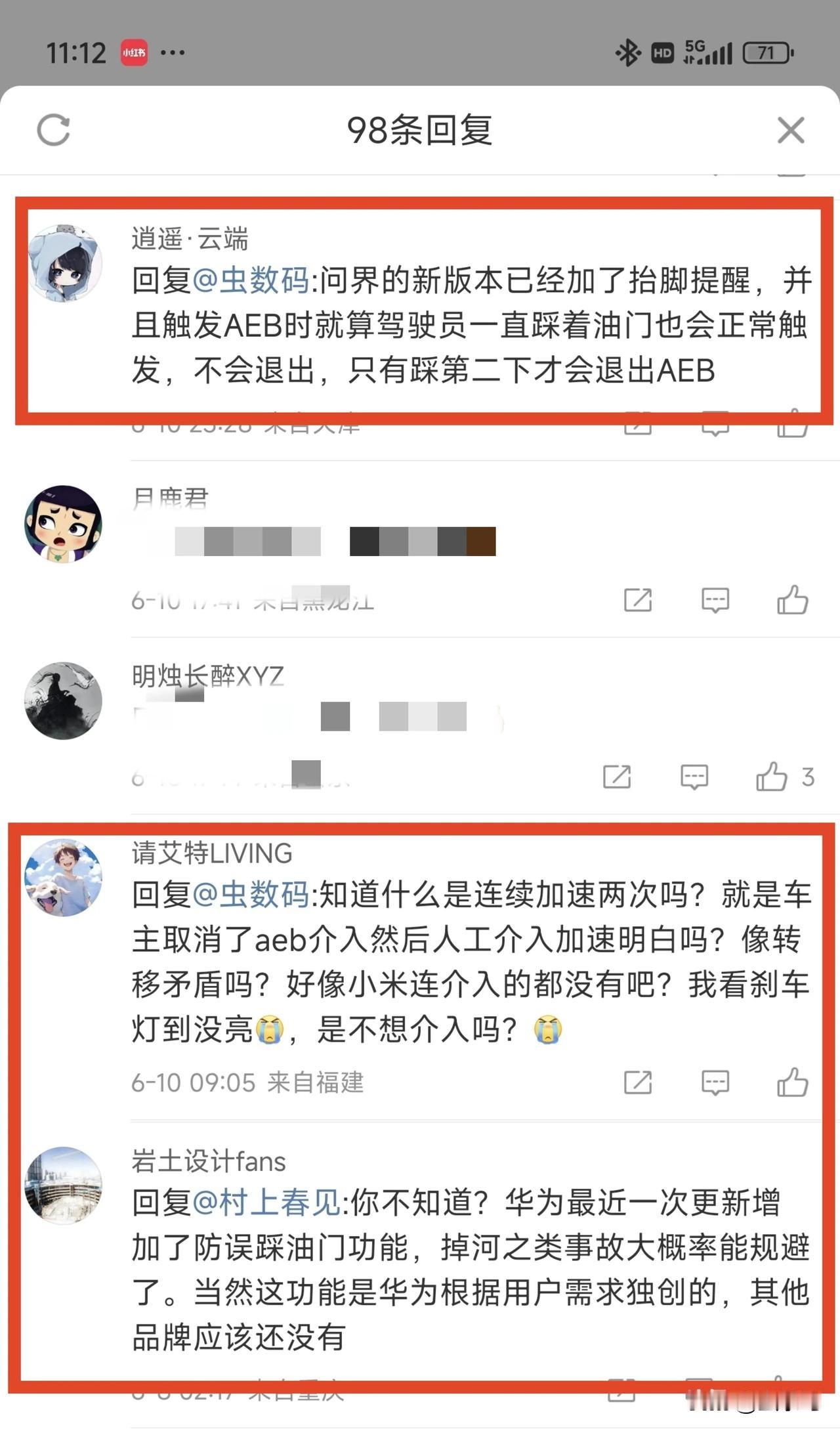
Task: Tap the username 请艾特LIVING
Action: tap(212, 853)
